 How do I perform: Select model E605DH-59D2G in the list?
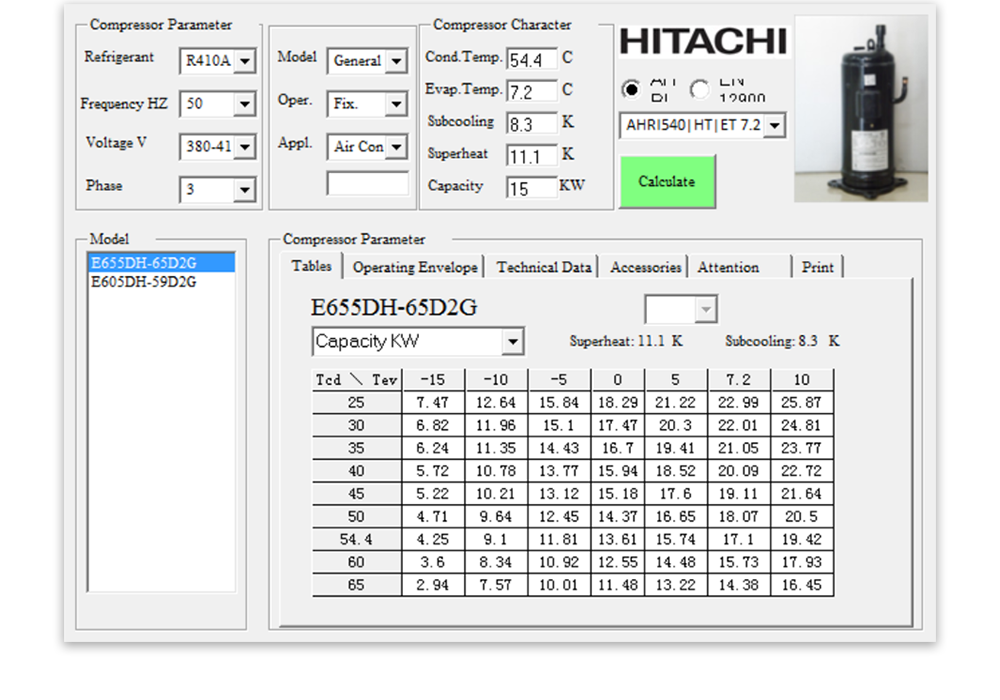[x=144, y=282]
